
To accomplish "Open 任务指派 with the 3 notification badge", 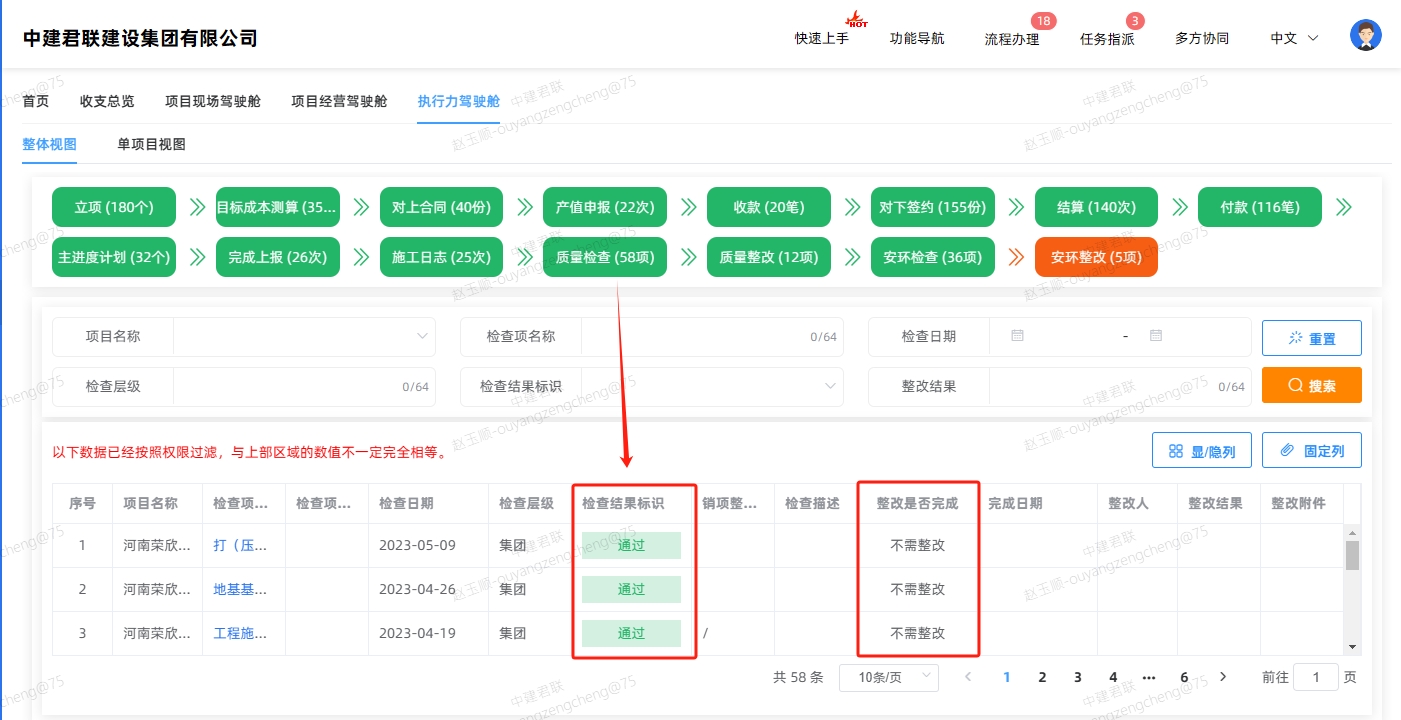I will [1107, 38].
